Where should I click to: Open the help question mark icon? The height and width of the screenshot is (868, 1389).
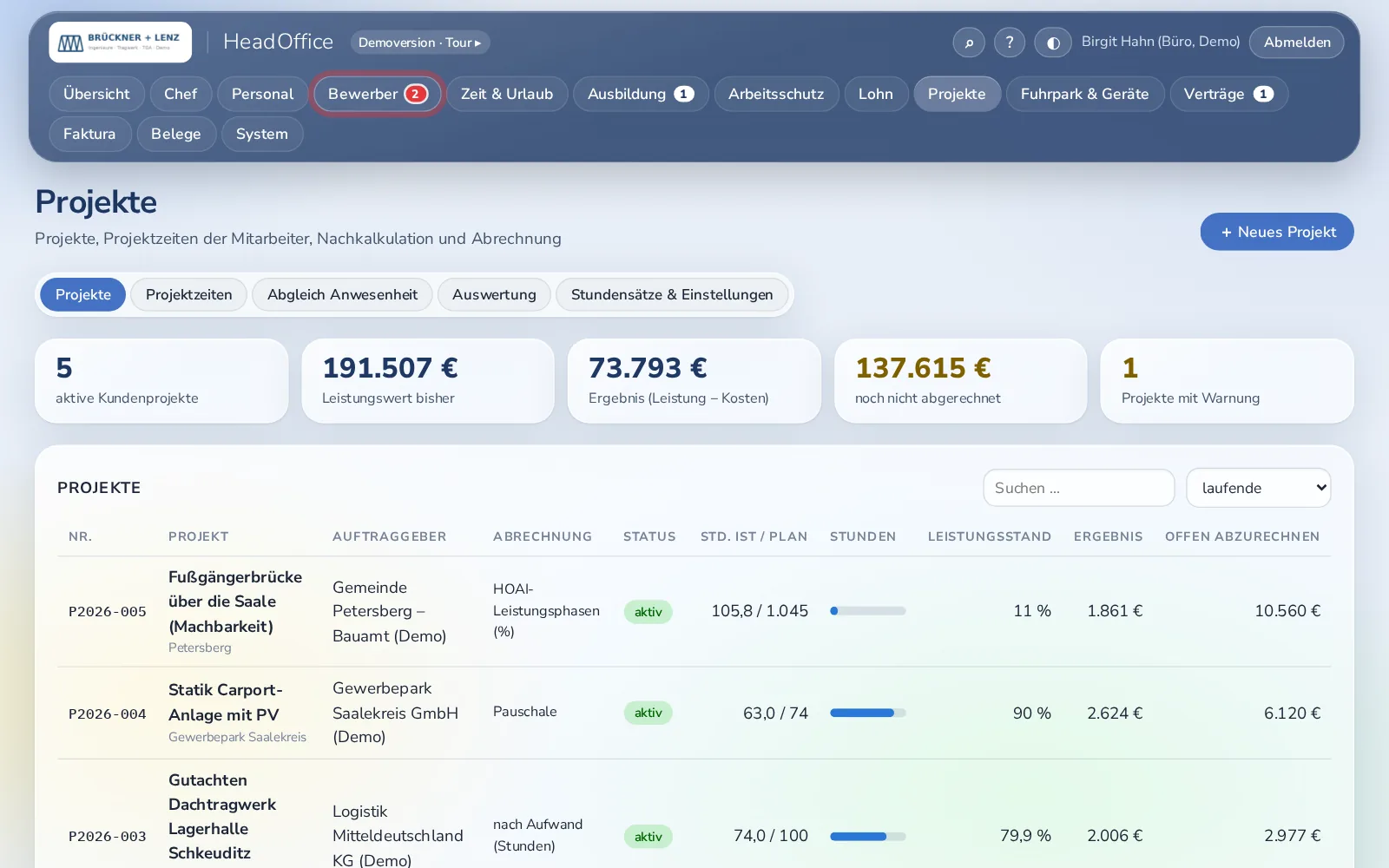[x=1010, y=43]
